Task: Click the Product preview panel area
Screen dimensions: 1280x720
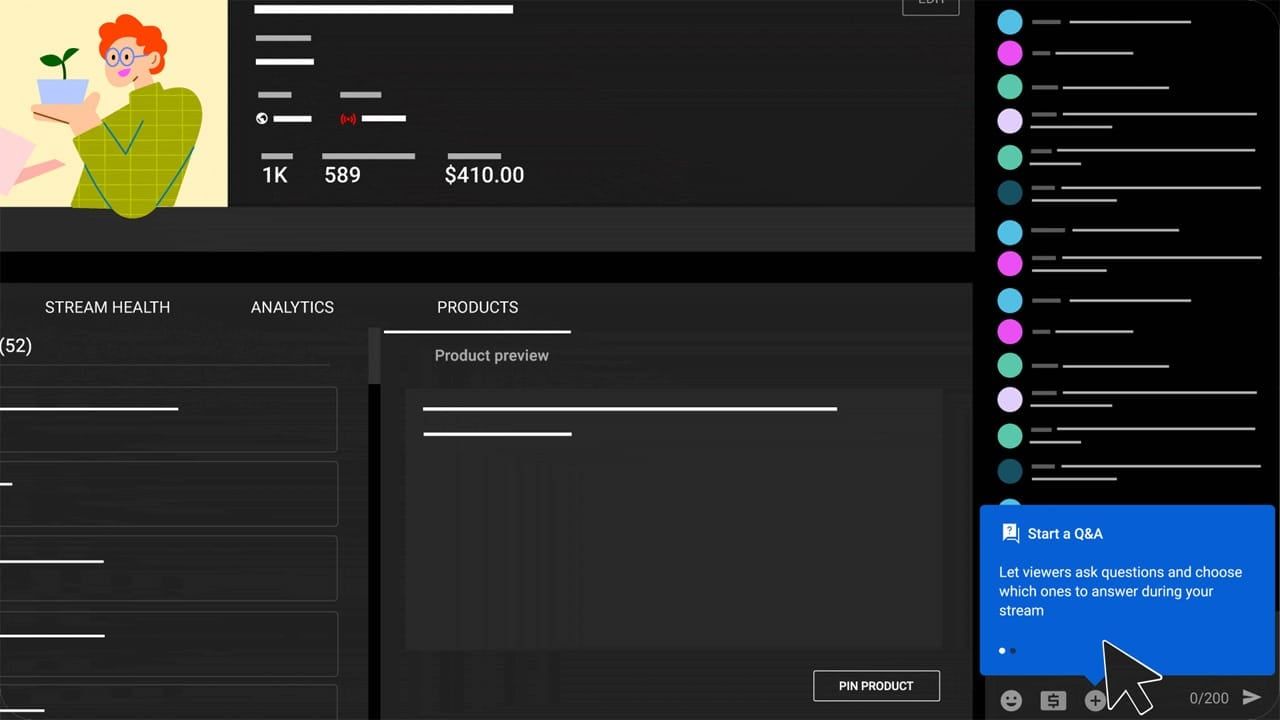Action: coord(673,518)
